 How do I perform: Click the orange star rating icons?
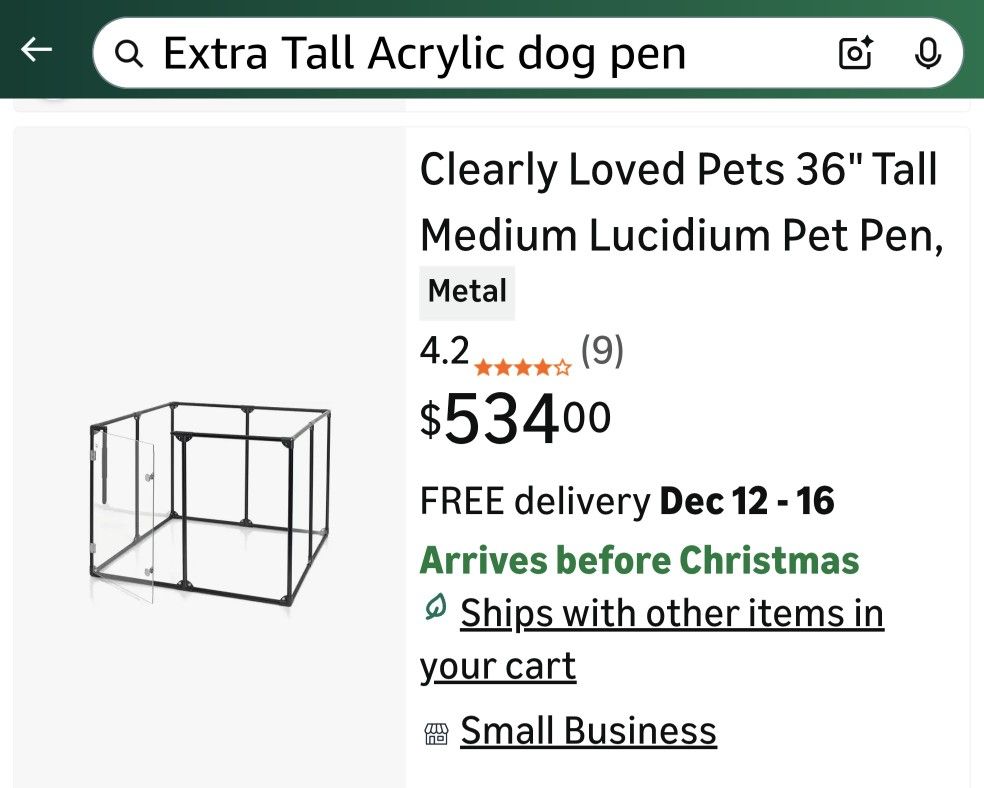pyautogui.click(x=523, y=367)
